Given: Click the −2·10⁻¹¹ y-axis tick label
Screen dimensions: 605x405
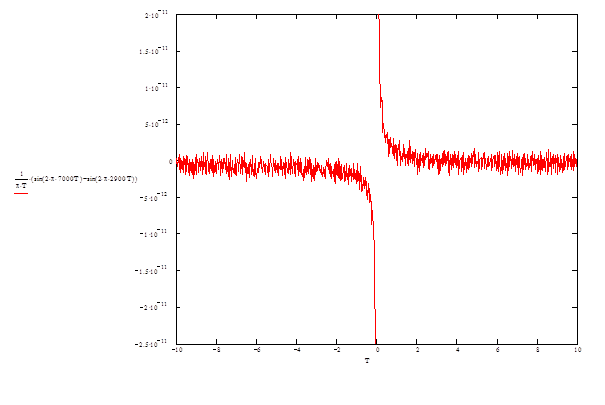Looking at the screenshot, I should point(157,307).
